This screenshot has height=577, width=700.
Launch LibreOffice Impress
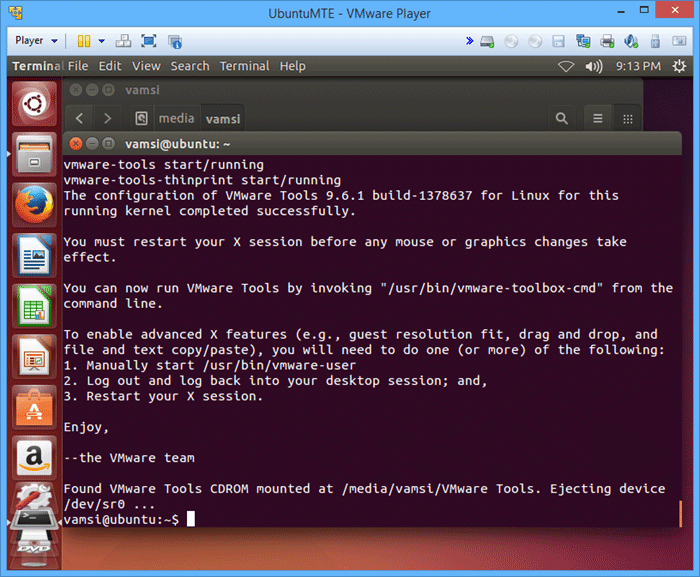(34, 356)
